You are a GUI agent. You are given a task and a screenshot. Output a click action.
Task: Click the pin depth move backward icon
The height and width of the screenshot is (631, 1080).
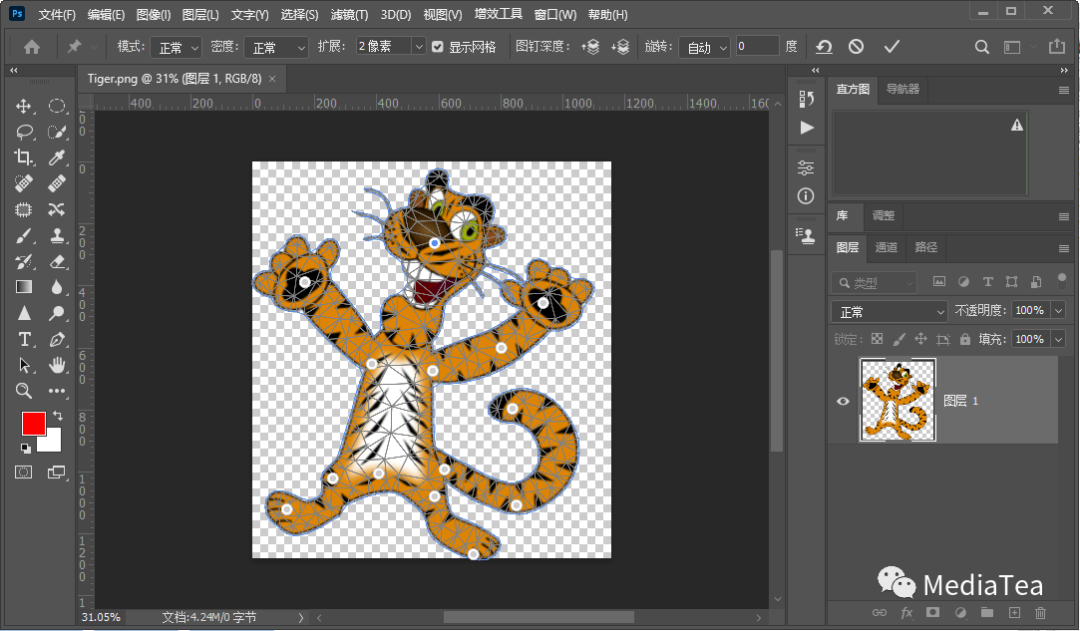(620, 47)
